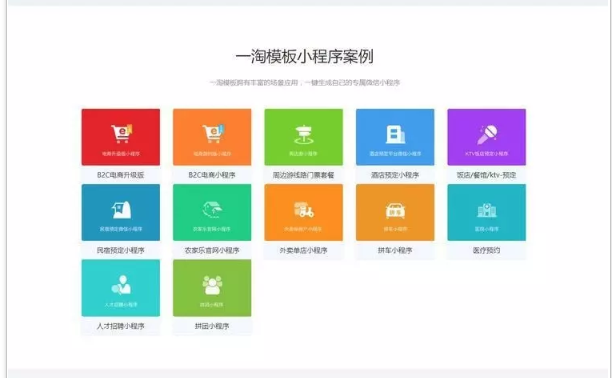Click the orange shopping cart icon tile
Screen dimensions: 612x378
pyautogui.click(x=212, y=137)
